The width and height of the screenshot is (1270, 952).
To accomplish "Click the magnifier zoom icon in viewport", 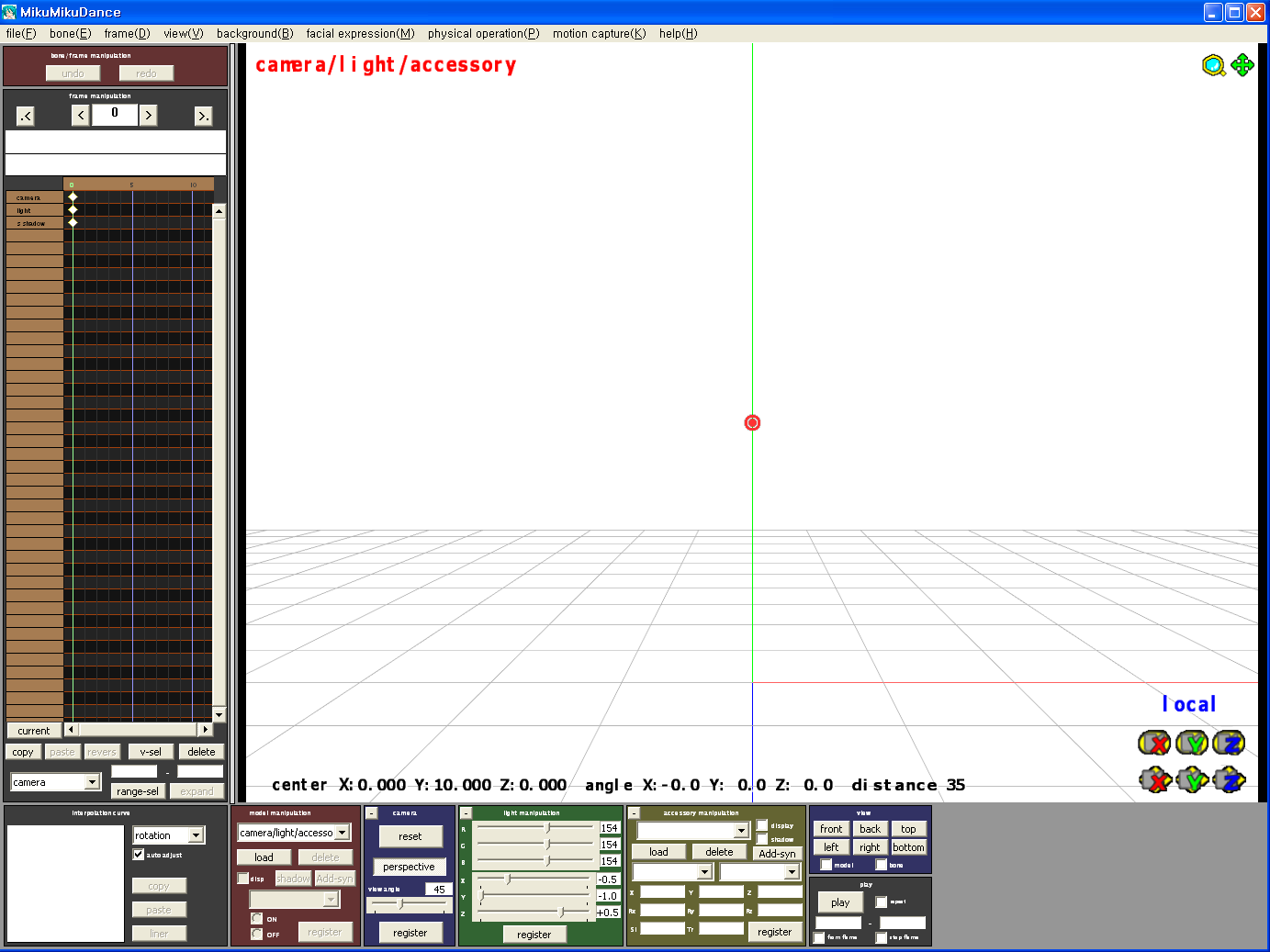I will [x=1213, y=65].
